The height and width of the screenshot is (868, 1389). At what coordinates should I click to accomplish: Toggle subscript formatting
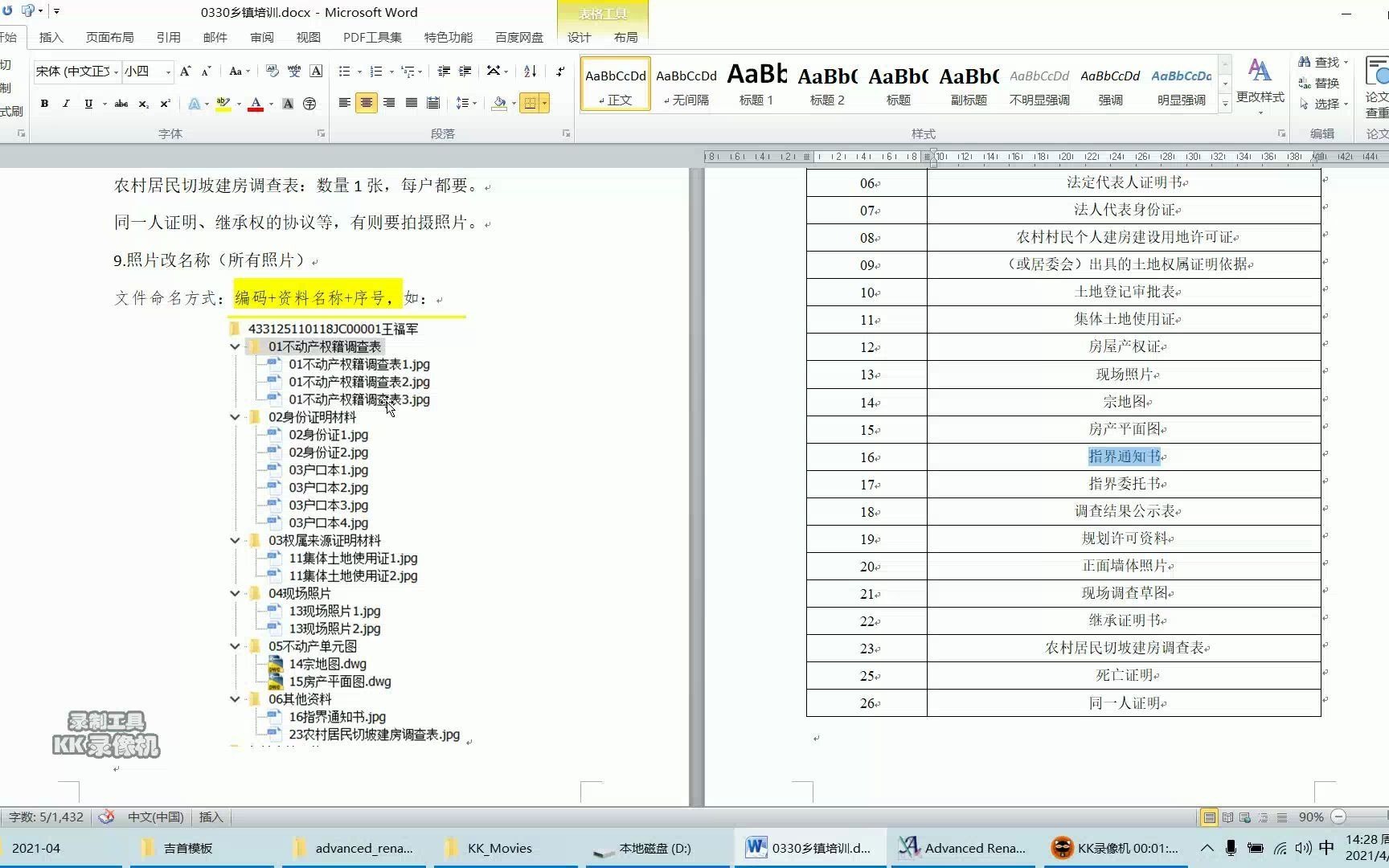click(143, 104)
